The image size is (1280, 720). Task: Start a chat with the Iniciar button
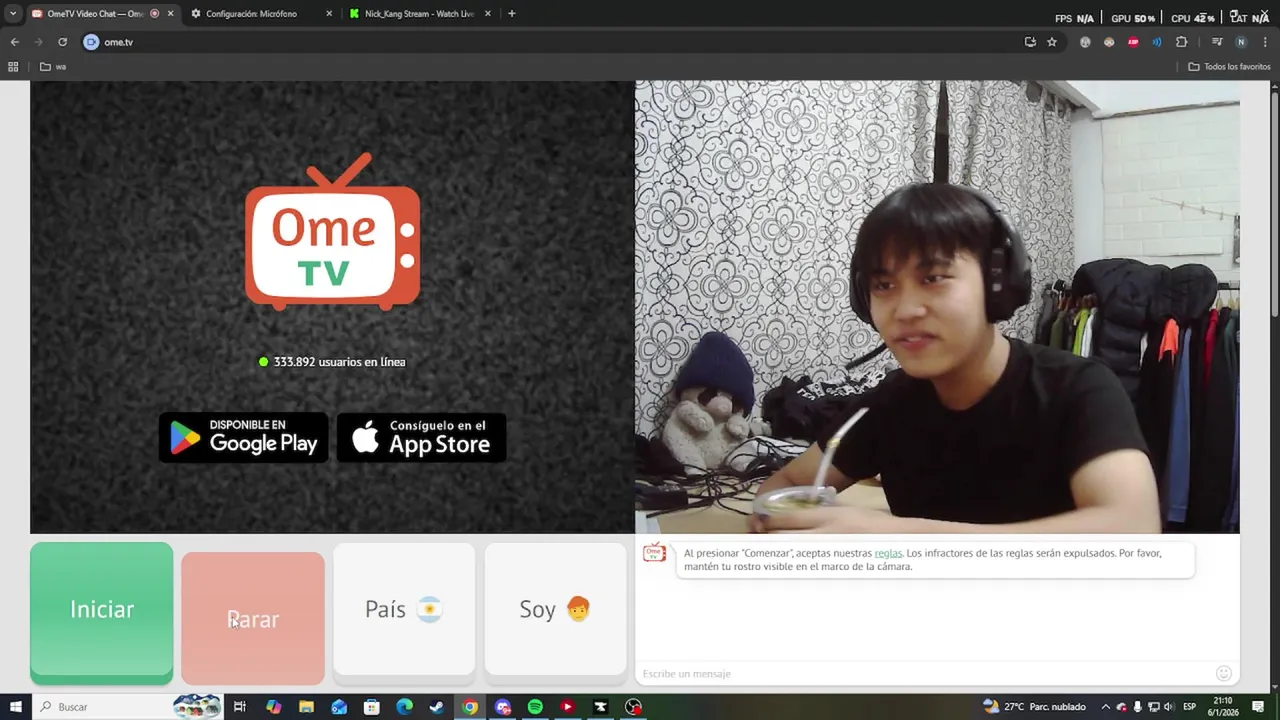101,612
